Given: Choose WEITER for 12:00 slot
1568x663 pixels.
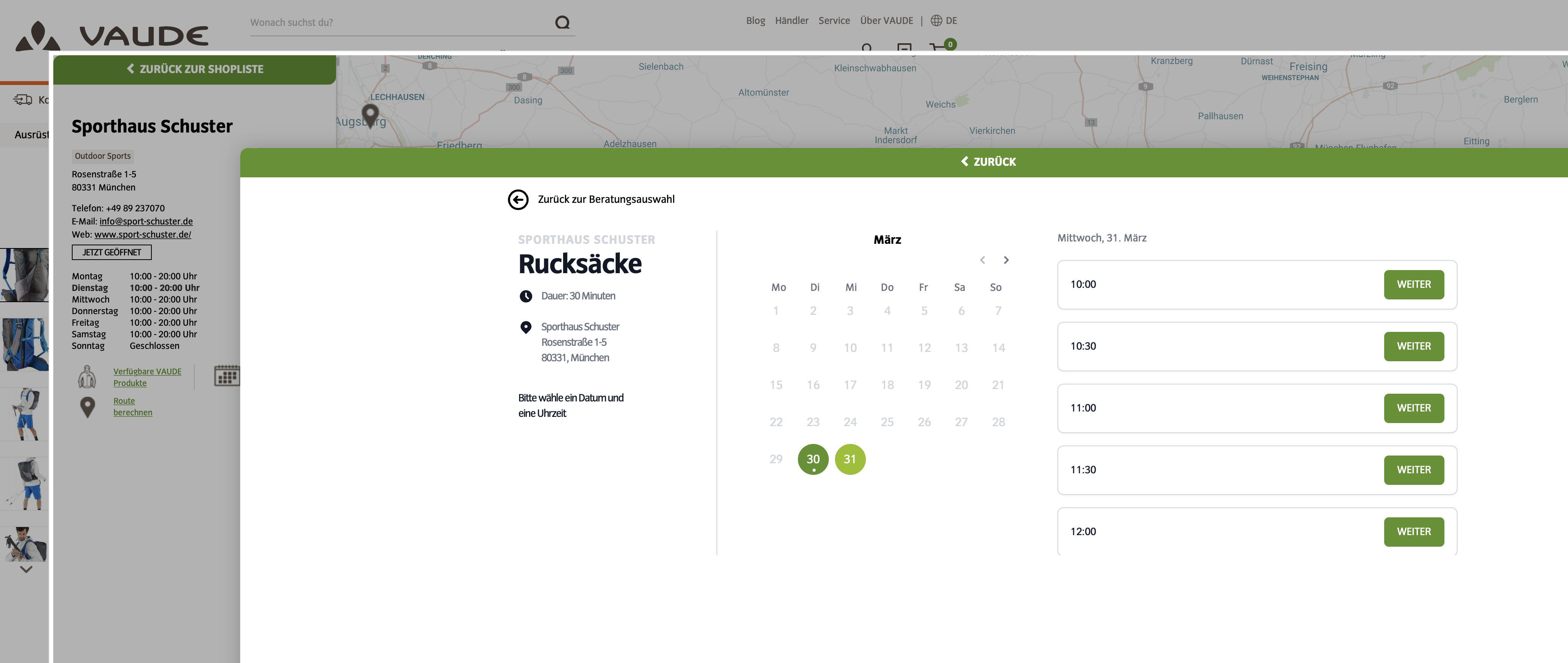Looking at the screenshot, I should pos(1414,532).
